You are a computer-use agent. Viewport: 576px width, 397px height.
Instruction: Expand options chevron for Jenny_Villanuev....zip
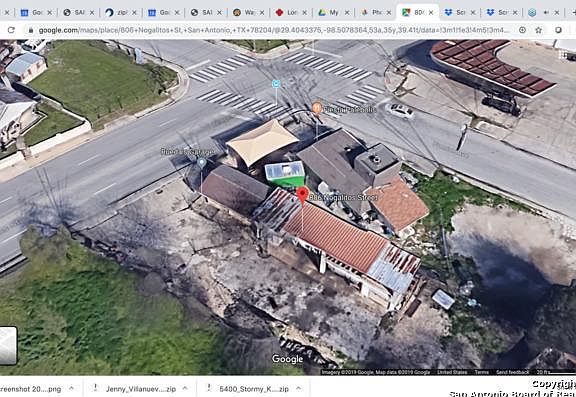tap(185, 388)
